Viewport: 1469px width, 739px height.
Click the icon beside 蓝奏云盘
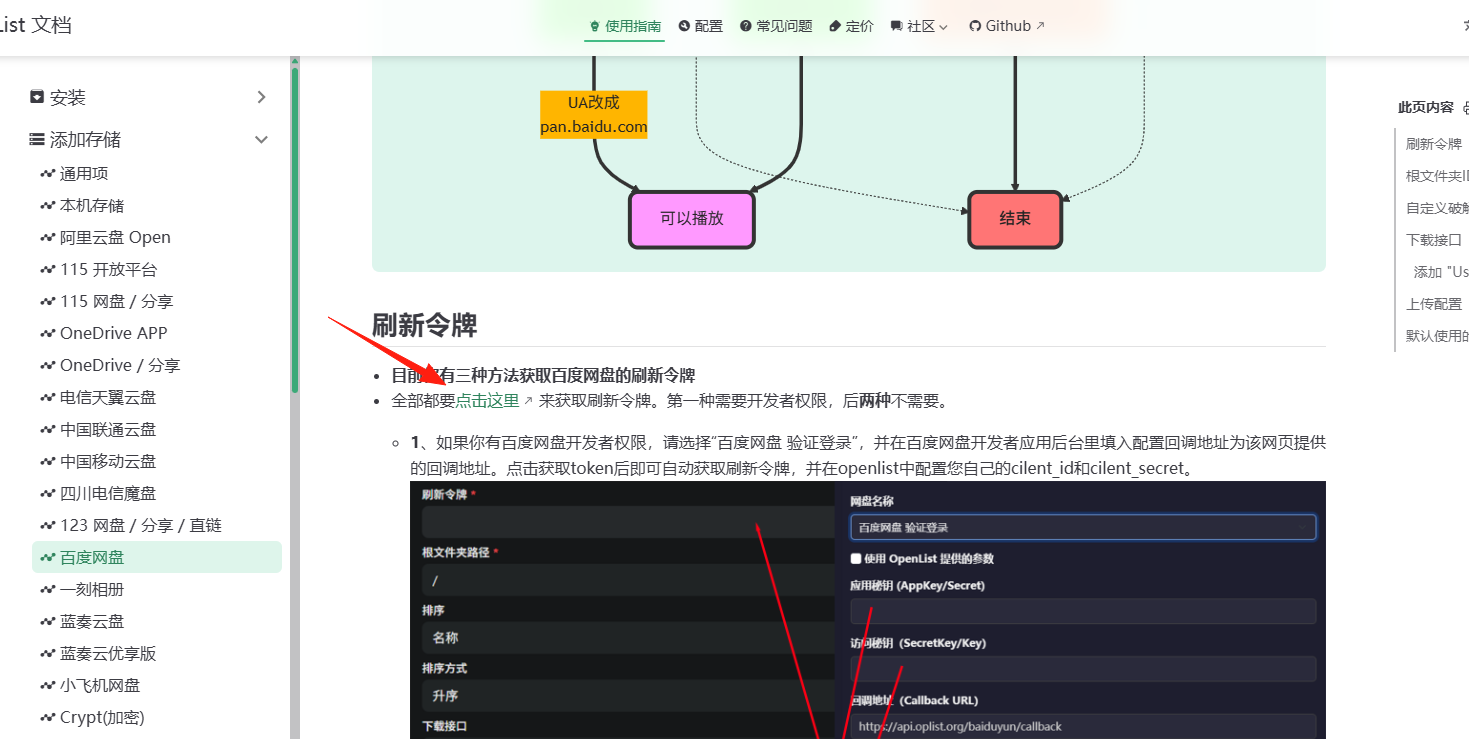click(x=47, y=622)
